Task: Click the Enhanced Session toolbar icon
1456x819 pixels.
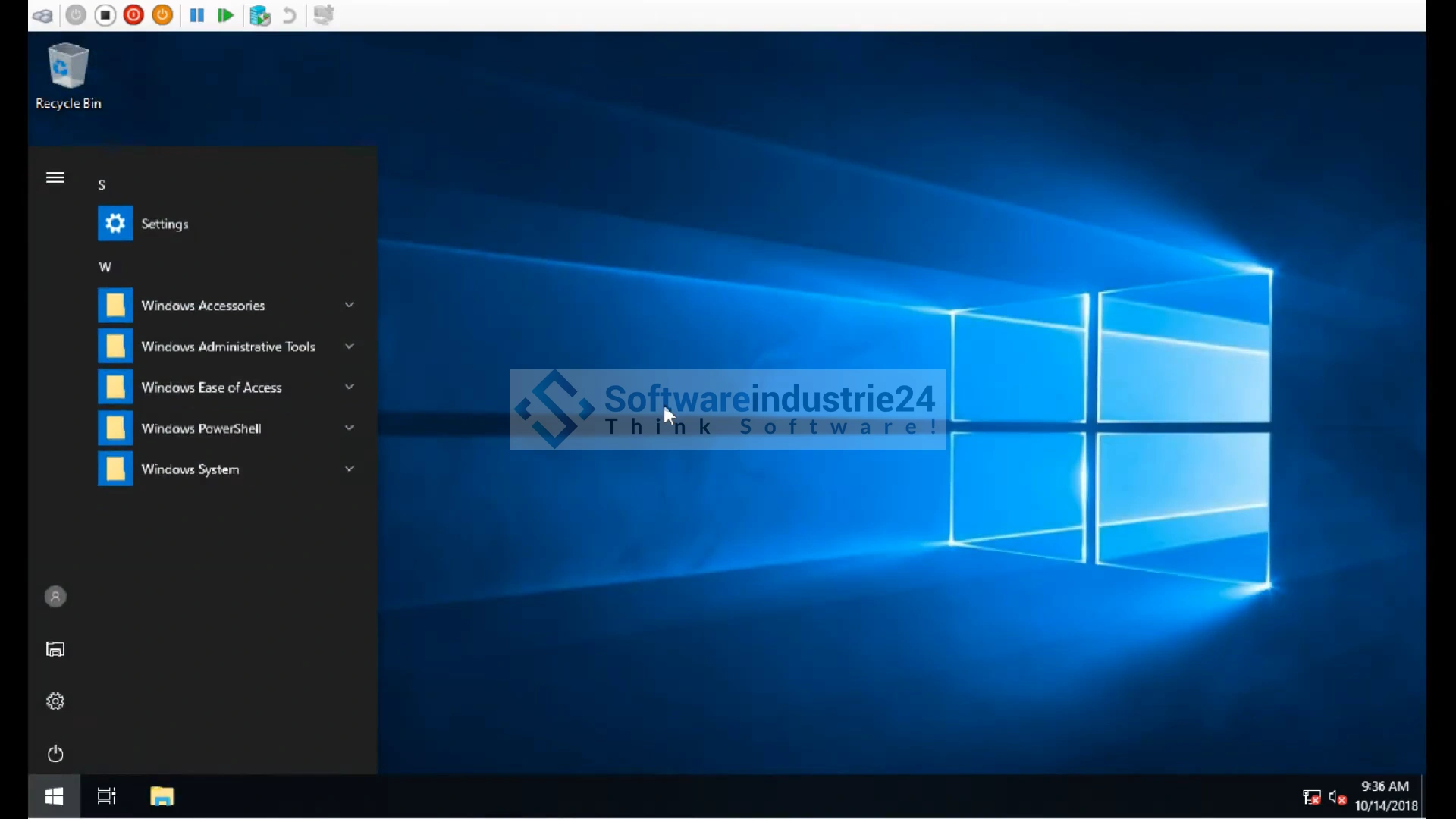Action: coord(324,15)
